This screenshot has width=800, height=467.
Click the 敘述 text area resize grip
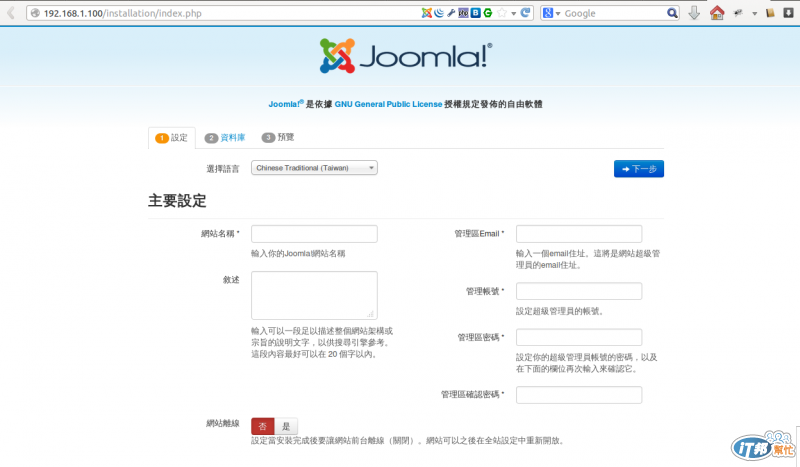[x=371, y=314]
